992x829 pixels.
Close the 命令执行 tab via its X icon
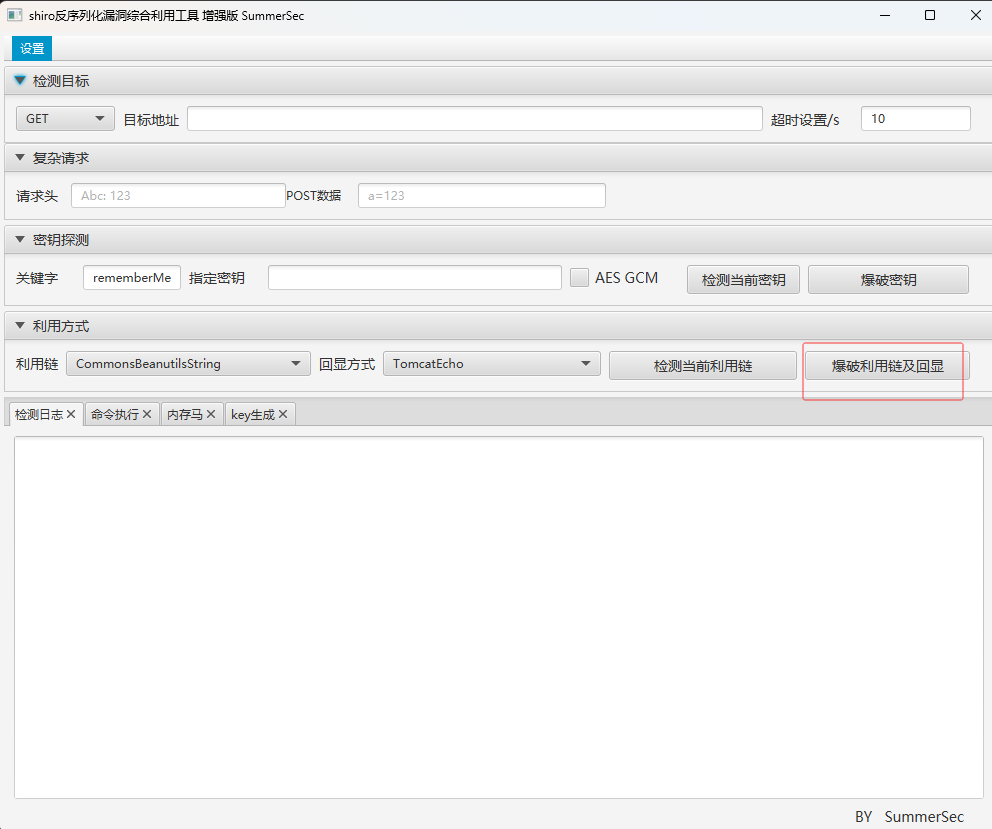pos(147,414)
